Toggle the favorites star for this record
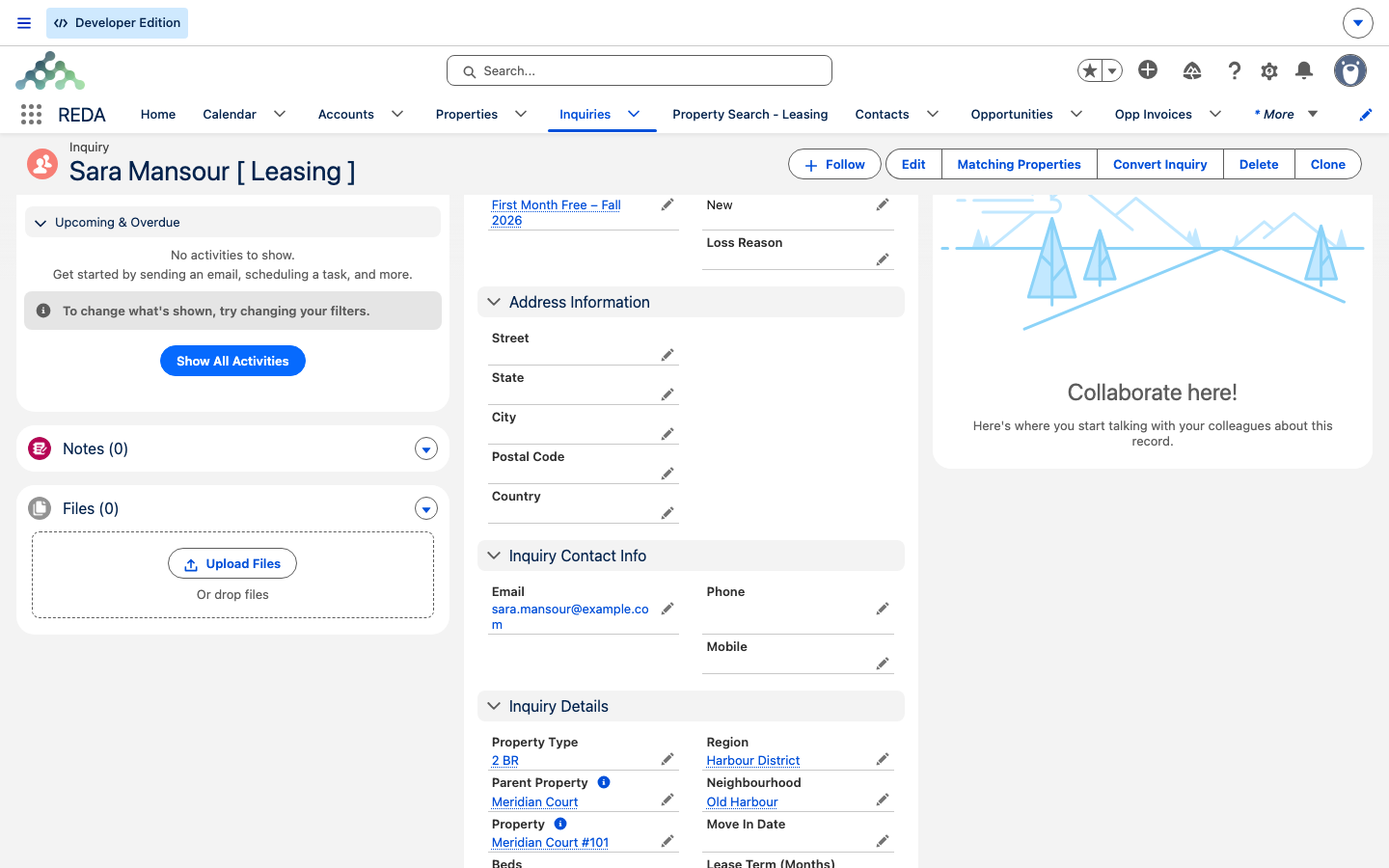This screenshot has width=1389, height=868. click(1090, 70)
